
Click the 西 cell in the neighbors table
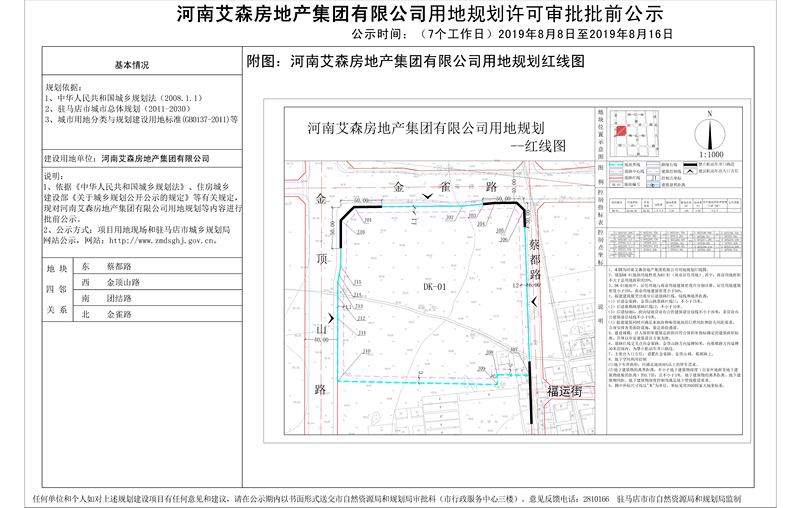click(85, 282)
